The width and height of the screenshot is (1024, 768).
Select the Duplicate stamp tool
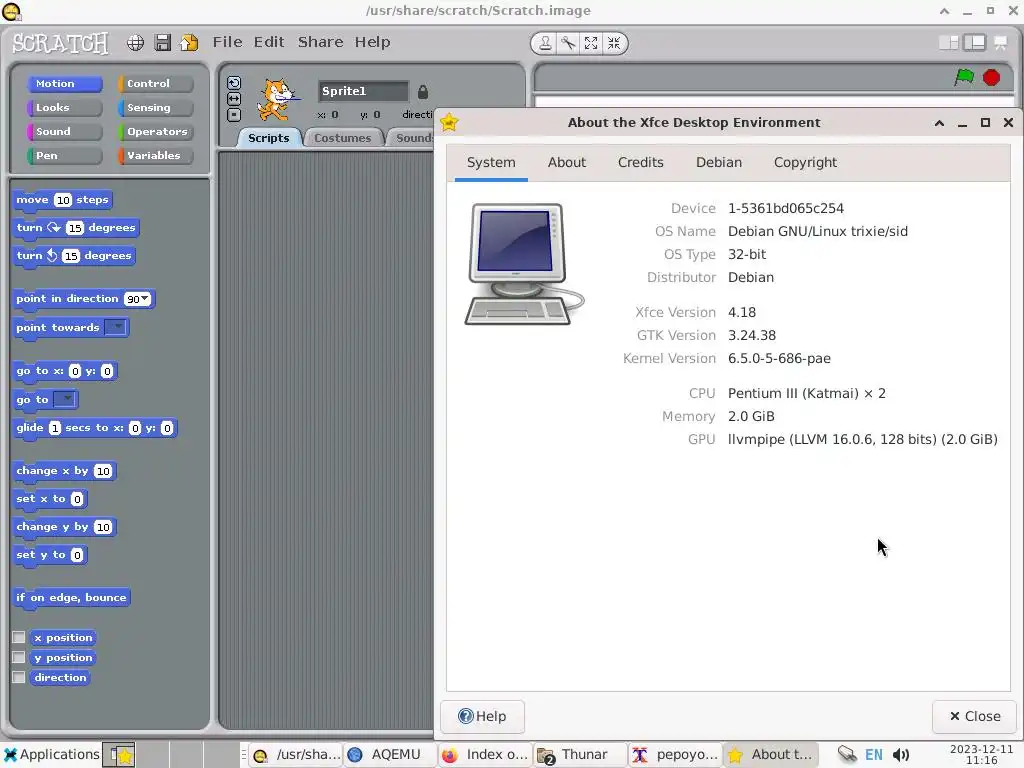point(545,43)
